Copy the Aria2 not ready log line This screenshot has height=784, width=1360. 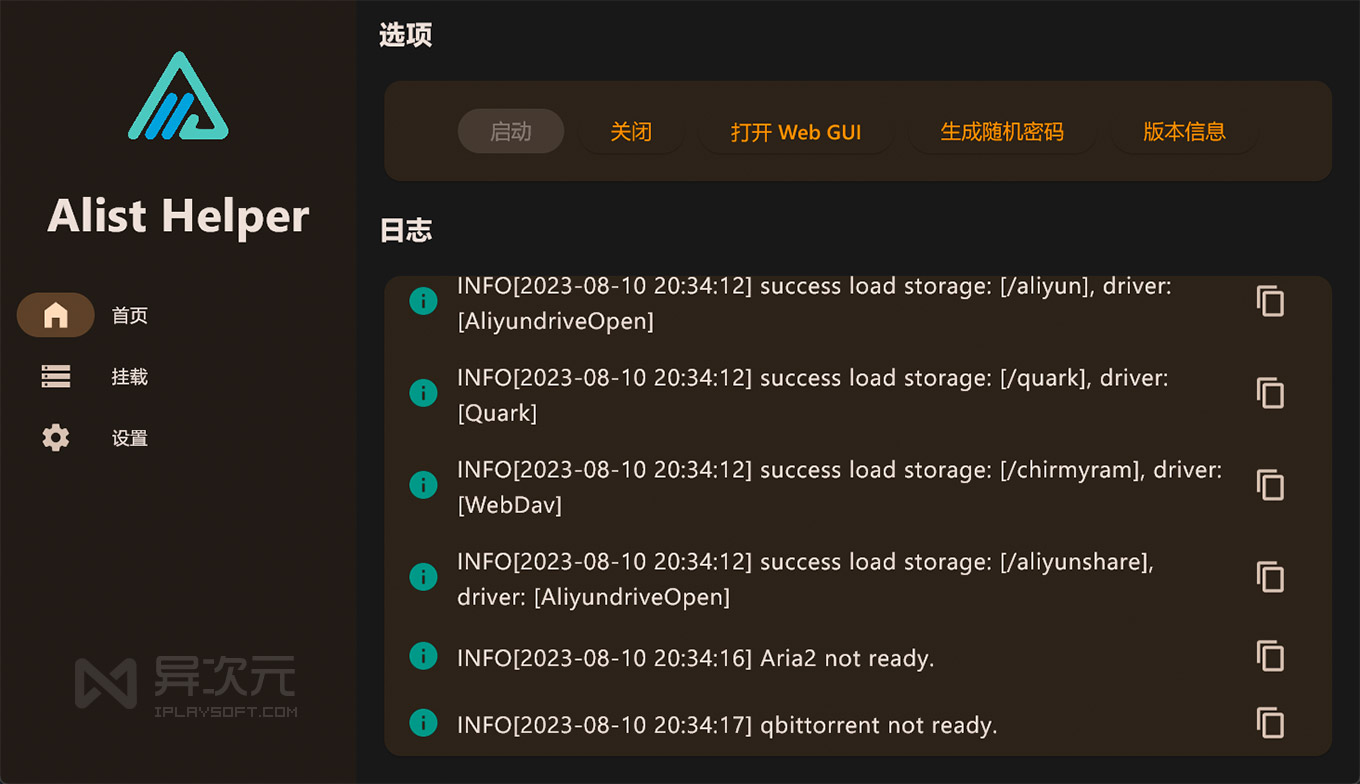1269,657
